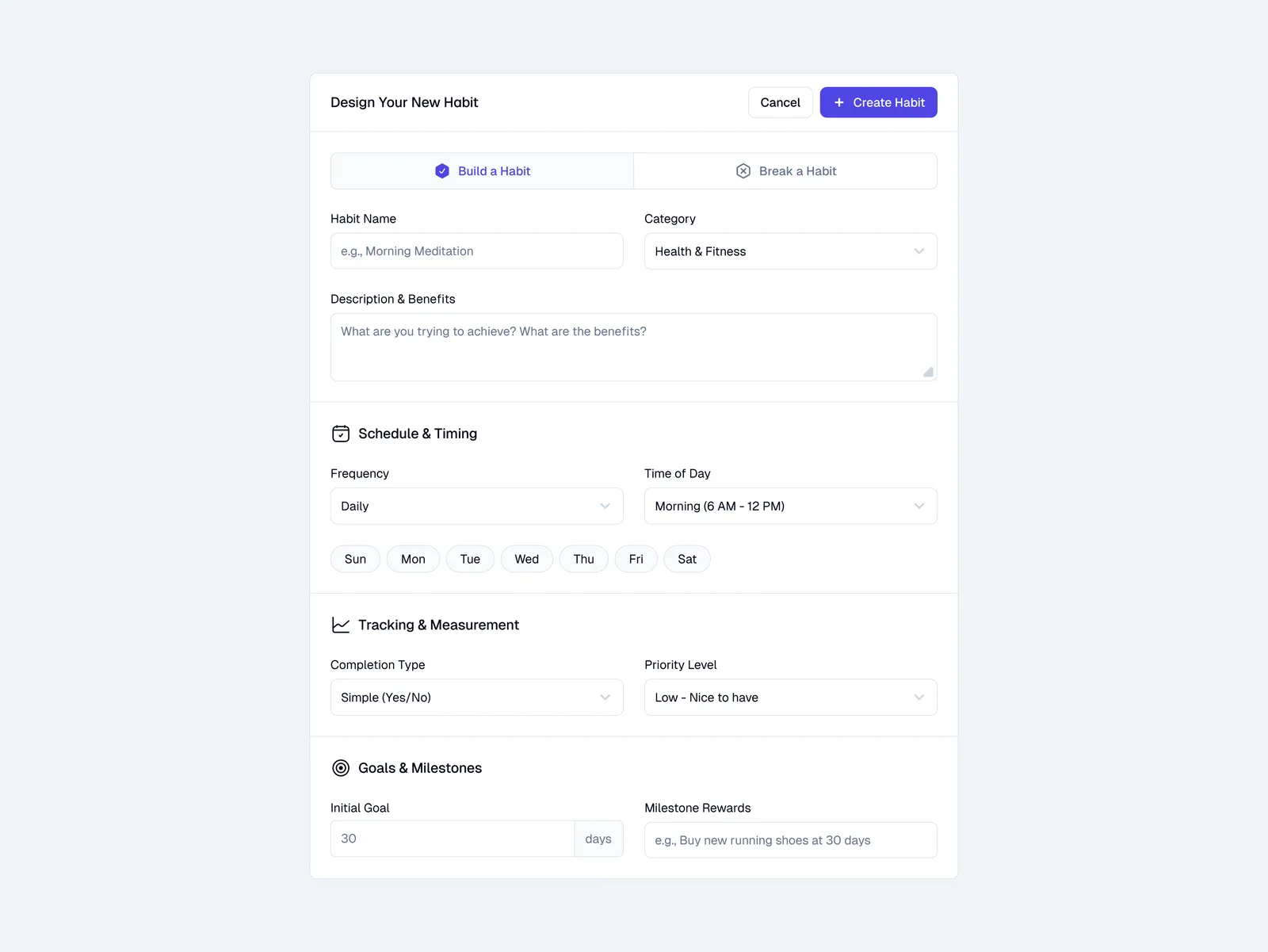Switch to the Break a Habit tab
Viewport: 1268px width, 952px height.
pyautogui.click(x=785, y=171)
